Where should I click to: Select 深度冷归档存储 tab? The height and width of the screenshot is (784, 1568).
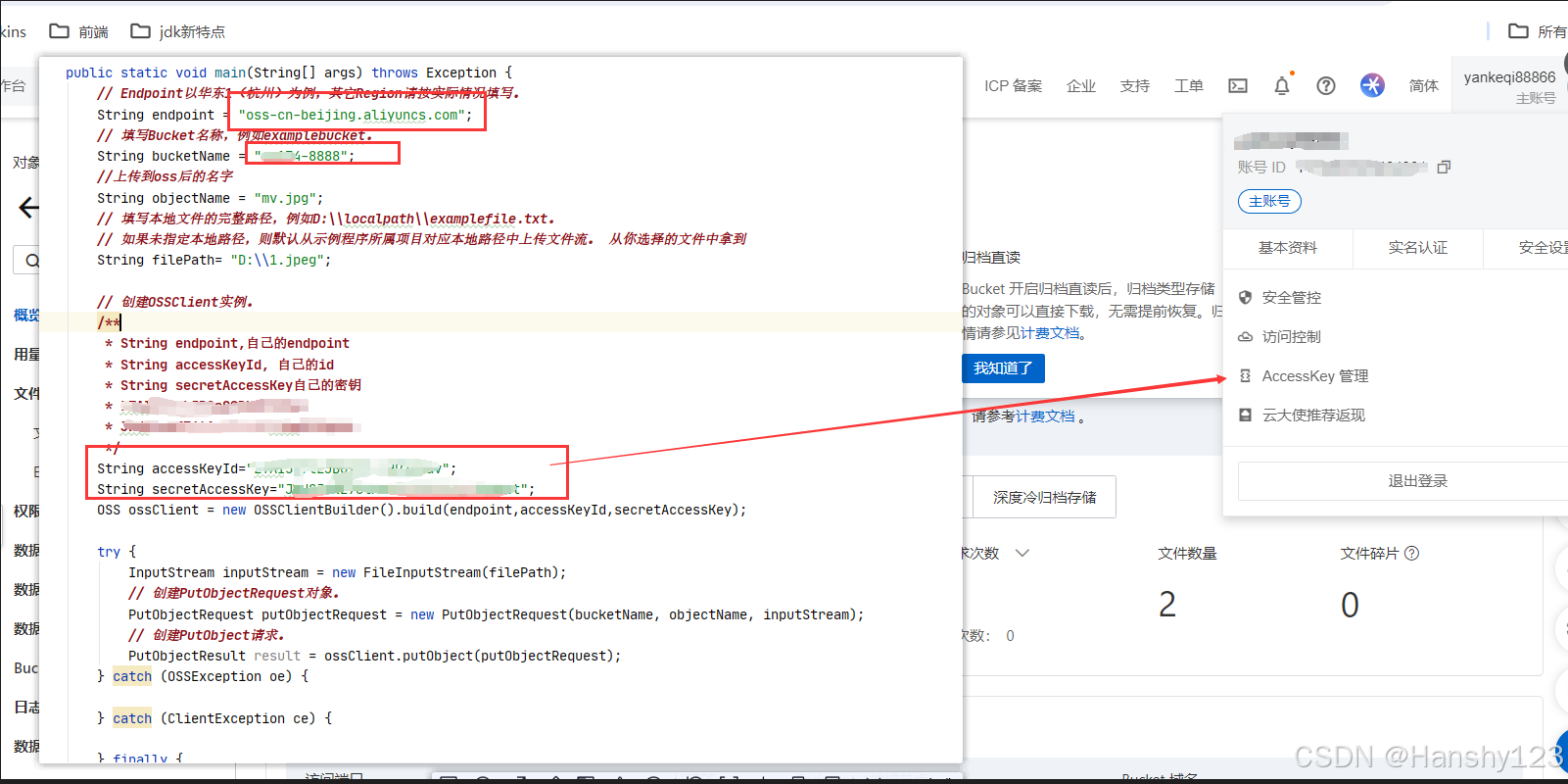[x=1045, y=497]
